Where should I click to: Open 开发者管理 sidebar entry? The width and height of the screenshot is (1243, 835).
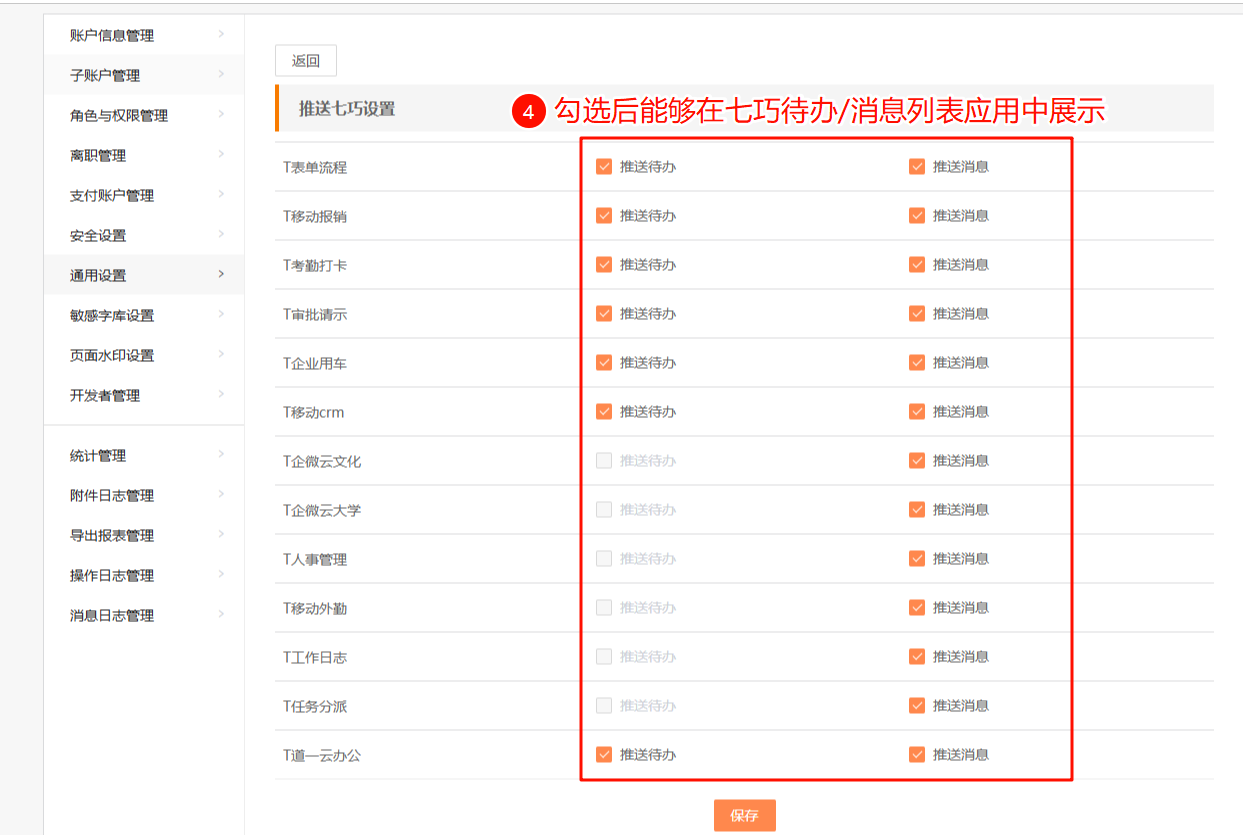pos(105,396)
